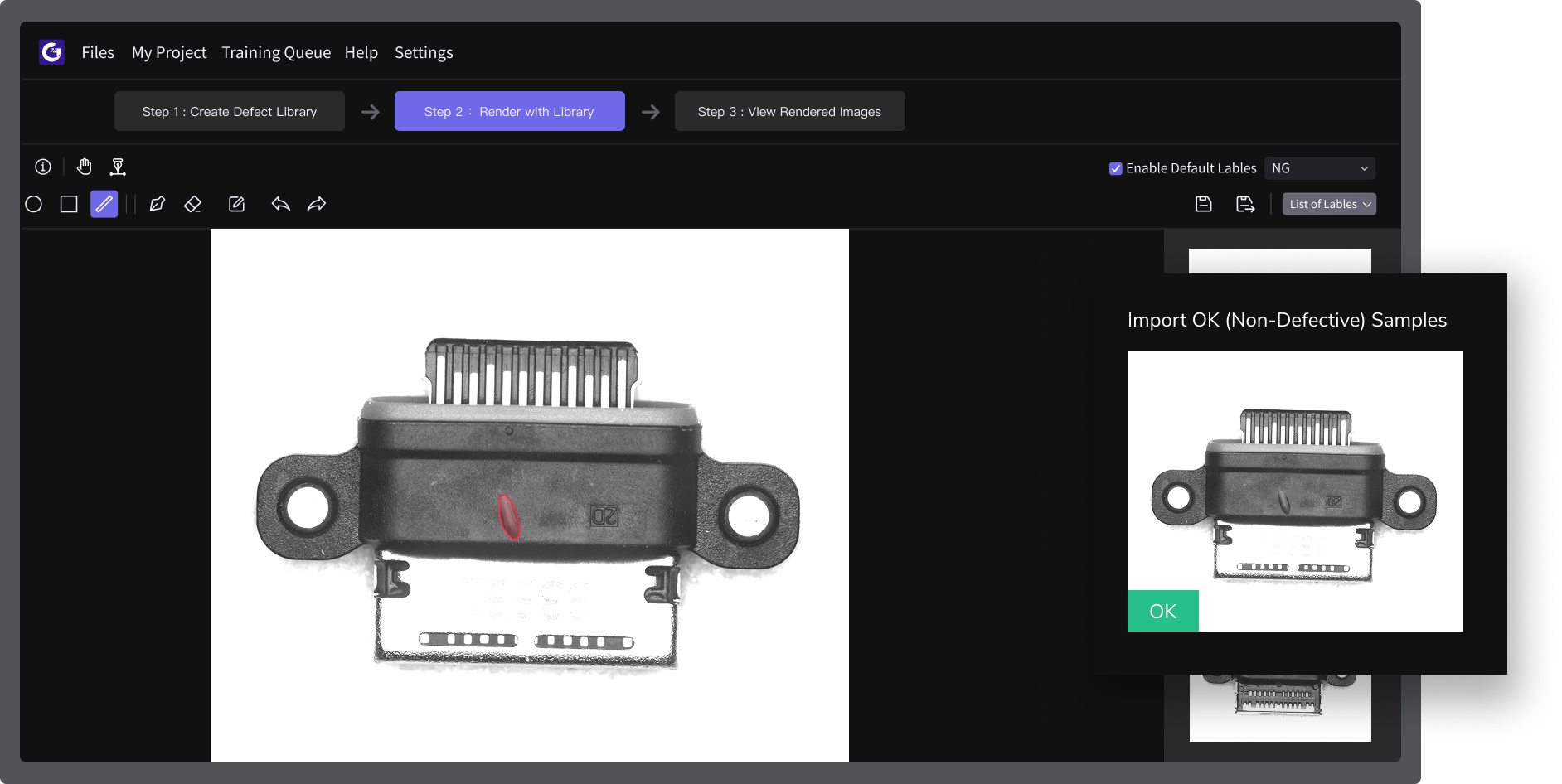Click the highlighted line drawing tool
Screen dimensions: 1562x784
pos(104,204)
